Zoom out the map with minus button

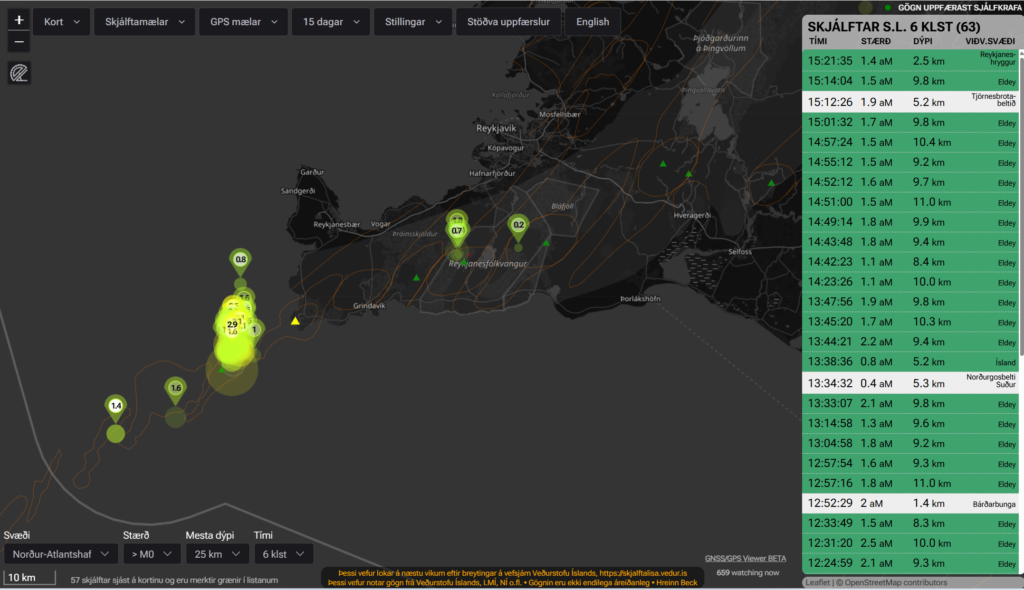[x=19, y=43]
